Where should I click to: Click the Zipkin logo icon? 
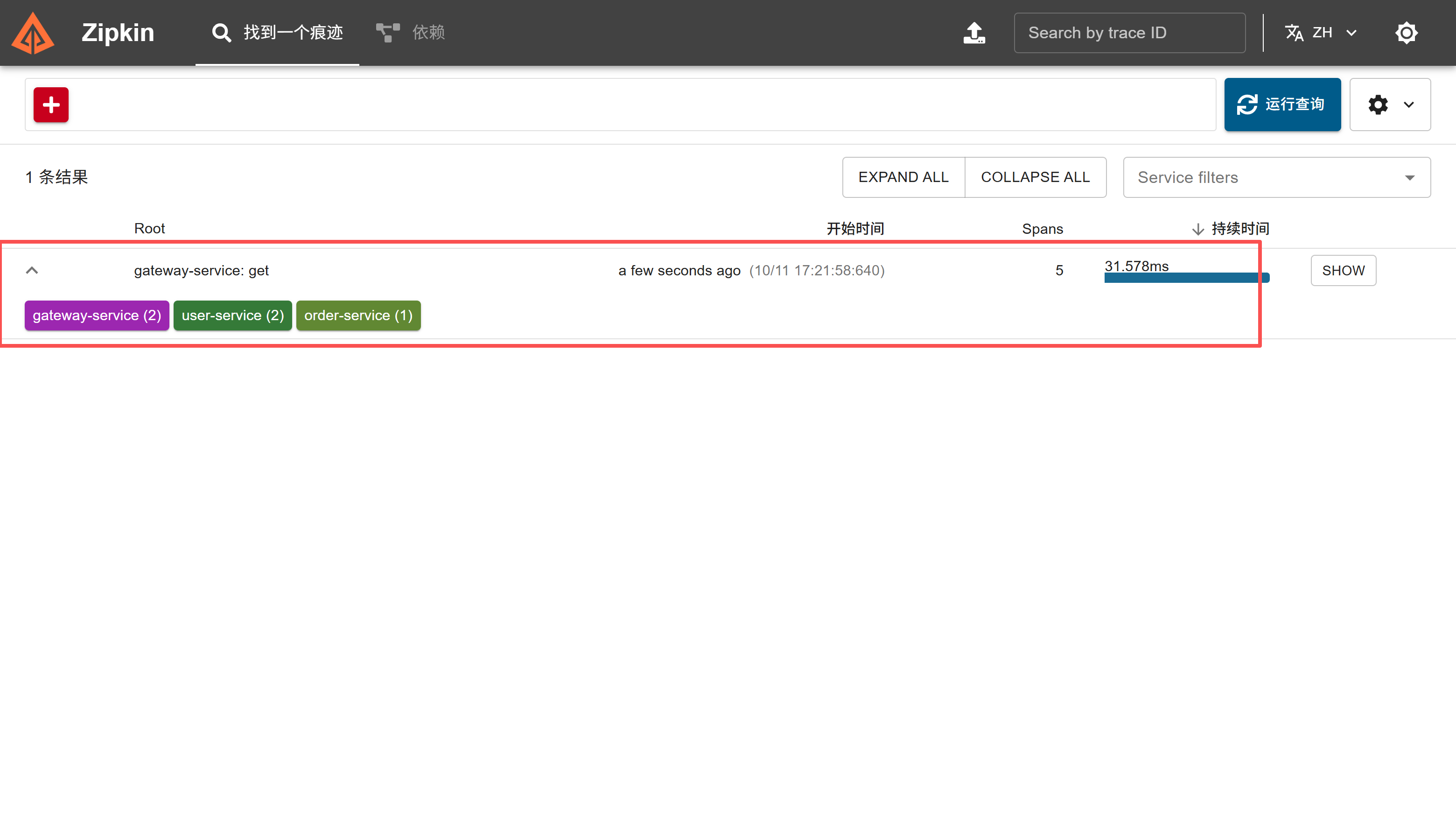tap(33, 33)
